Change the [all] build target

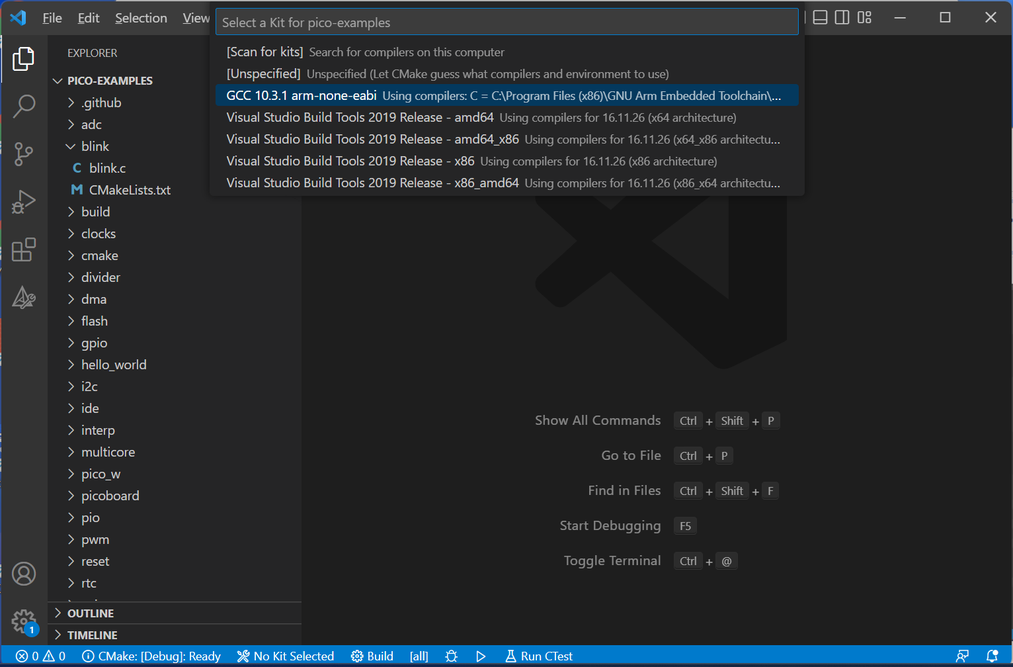(x=419, y=656)
